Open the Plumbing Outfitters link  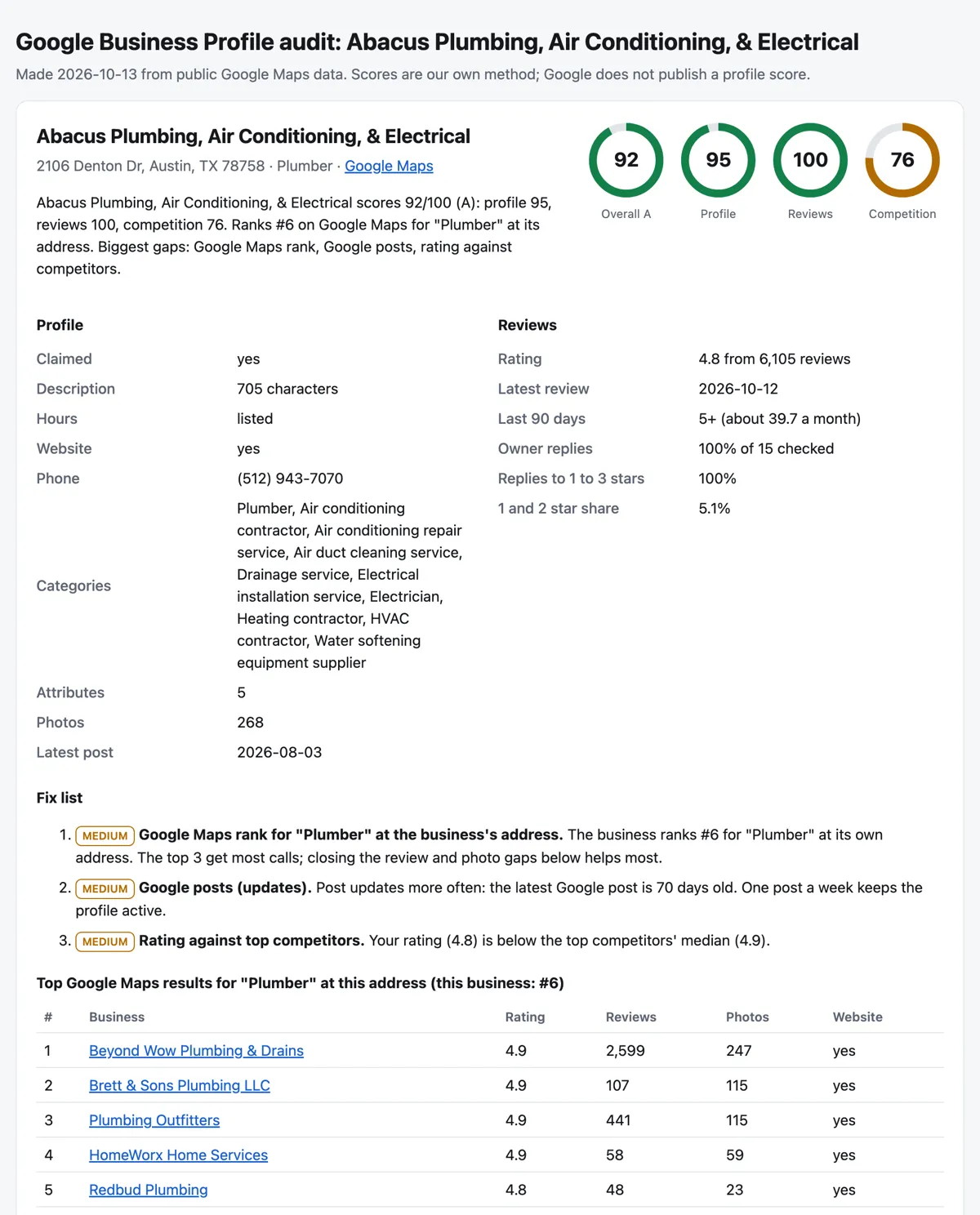(x=154, y=1120)
